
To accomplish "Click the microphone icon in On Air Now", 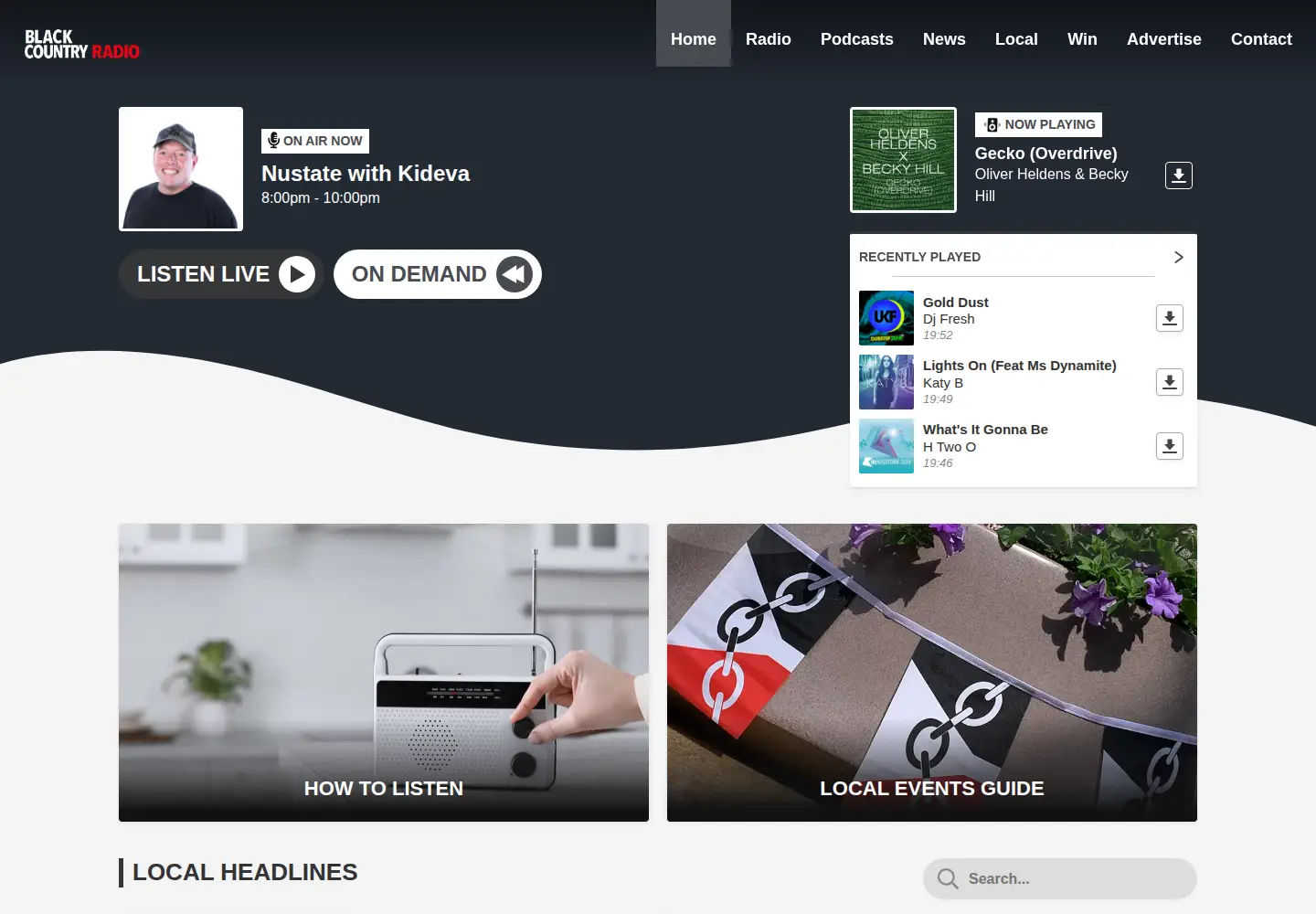I will click(x=273, y=141).
